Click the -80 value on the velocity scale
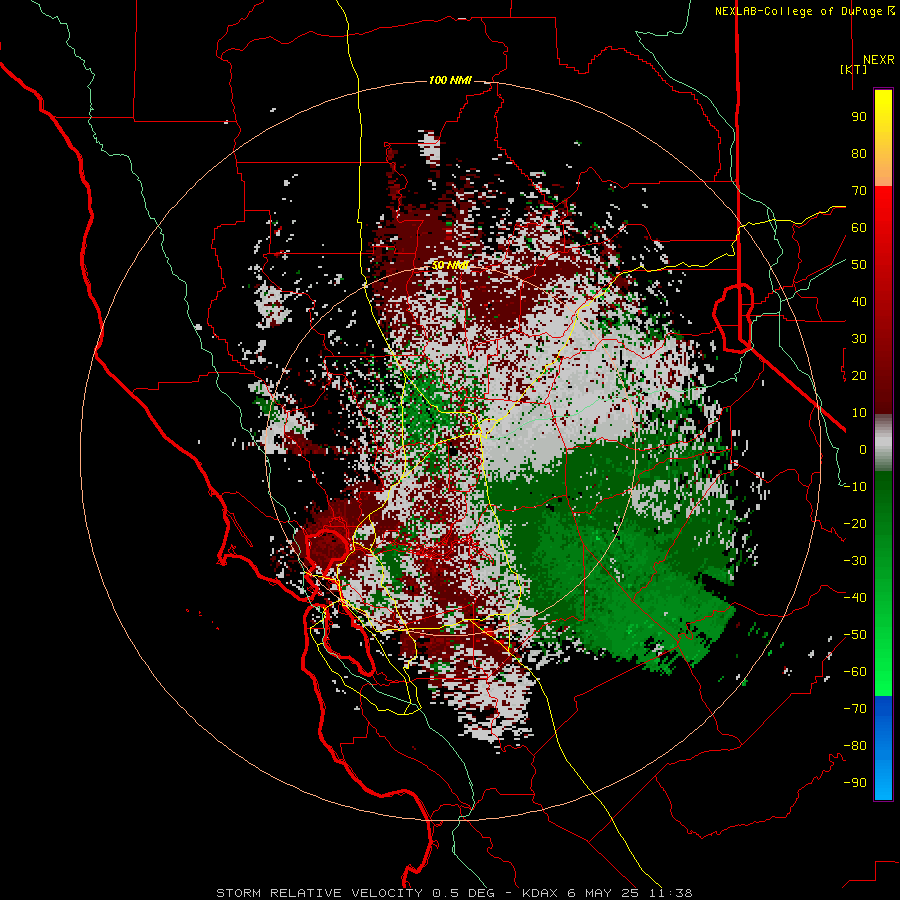 [855, 746]
